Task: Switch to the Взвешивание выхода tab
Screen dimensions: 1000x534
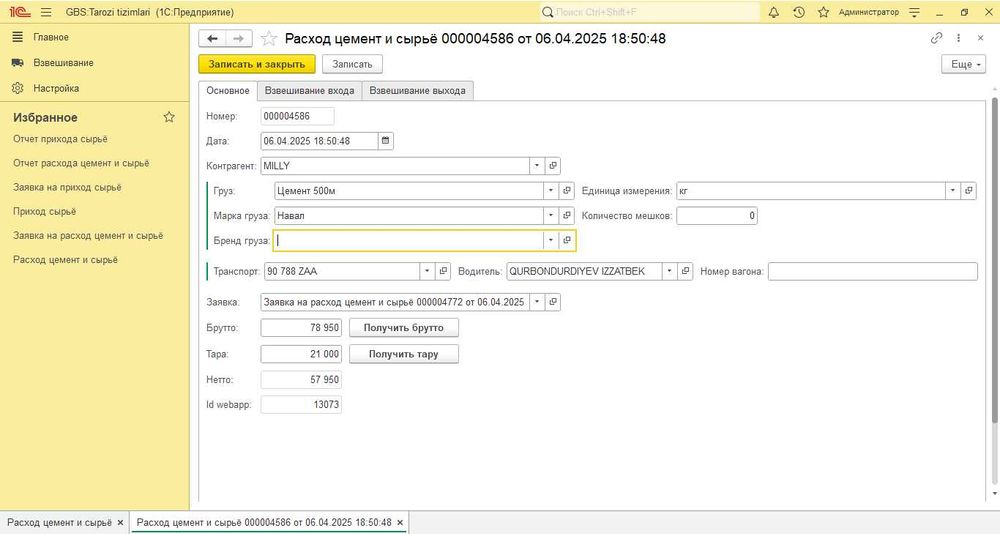Action: [417, 91]
